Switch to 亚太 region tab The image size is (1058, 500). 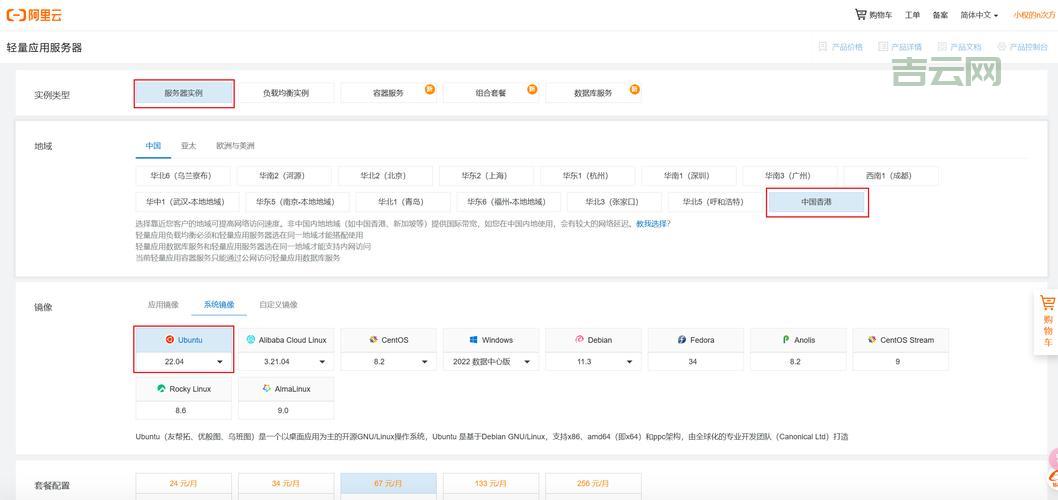pyautogui.click(x=188, y=146)
